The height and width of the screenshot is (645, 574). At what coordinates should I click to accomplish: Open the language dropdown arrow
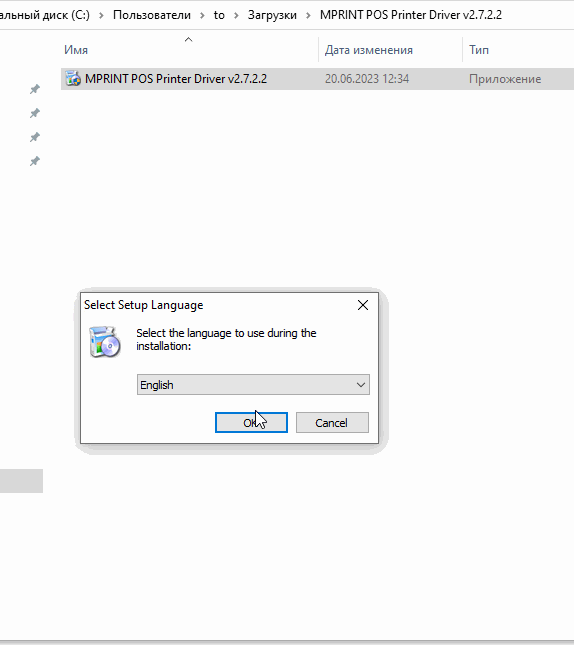click(x=361, y=385)
